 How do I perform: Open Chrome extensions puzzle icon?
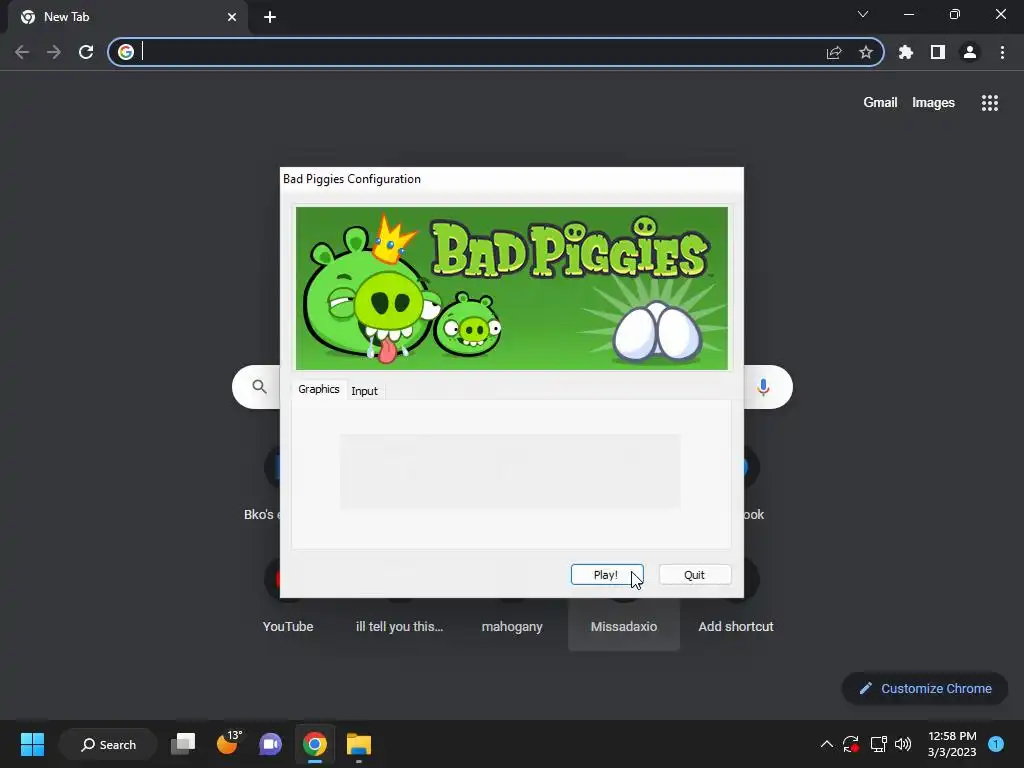pos(906,52)
